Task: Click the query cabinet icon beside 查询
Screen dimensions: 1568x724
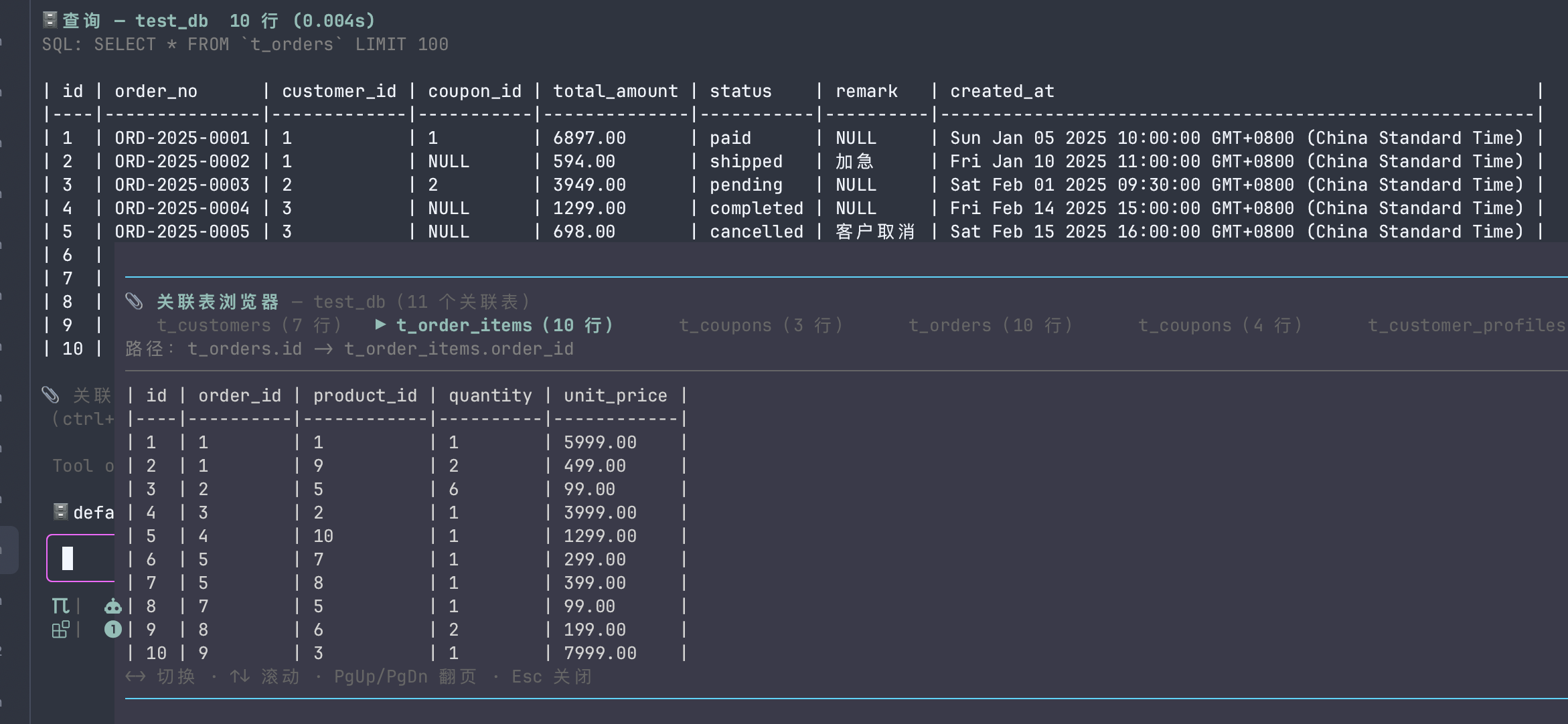Action: click(x=50, y=20)
